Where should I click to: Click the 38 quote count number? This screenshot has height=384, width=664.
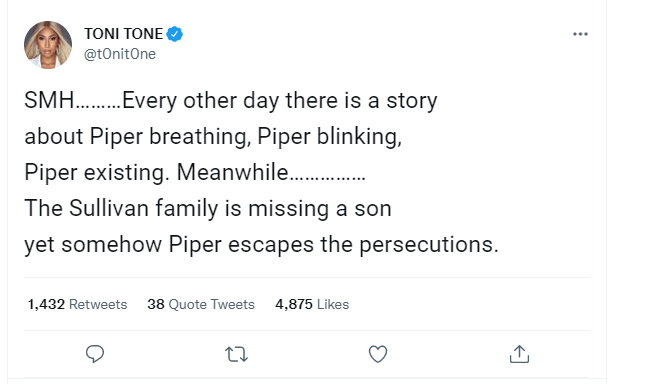click(x=156, y=304)
